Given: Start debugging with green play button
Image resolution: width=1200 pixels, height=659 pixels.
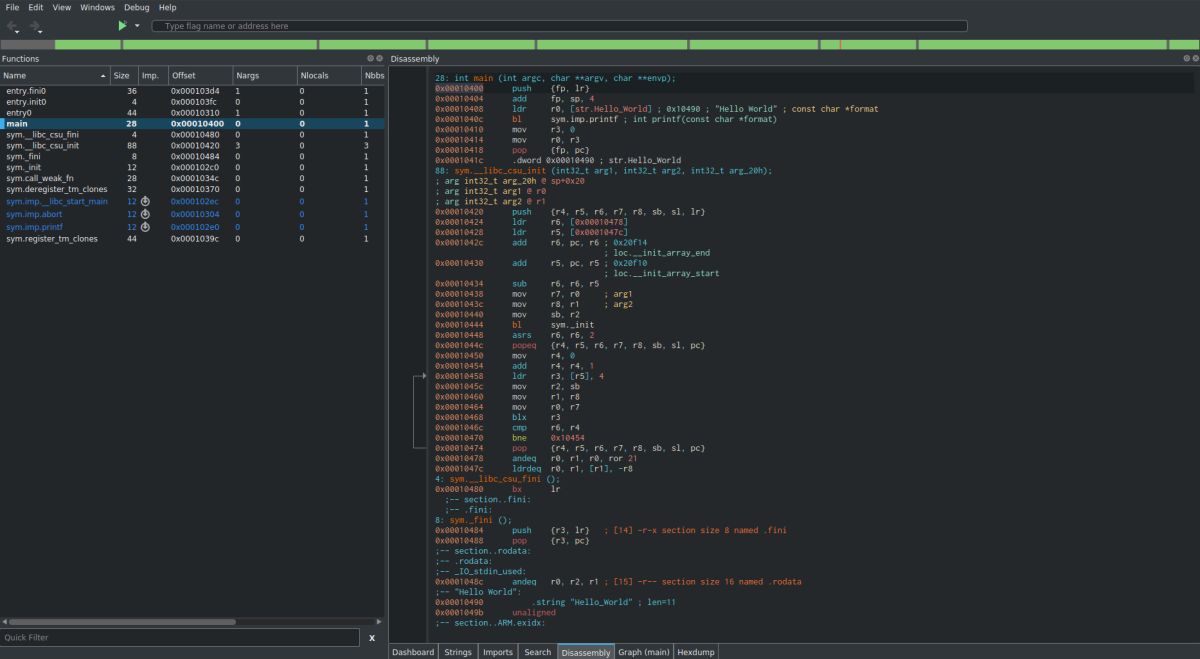Looking at the screenshot, I should (x=122, y=26).
